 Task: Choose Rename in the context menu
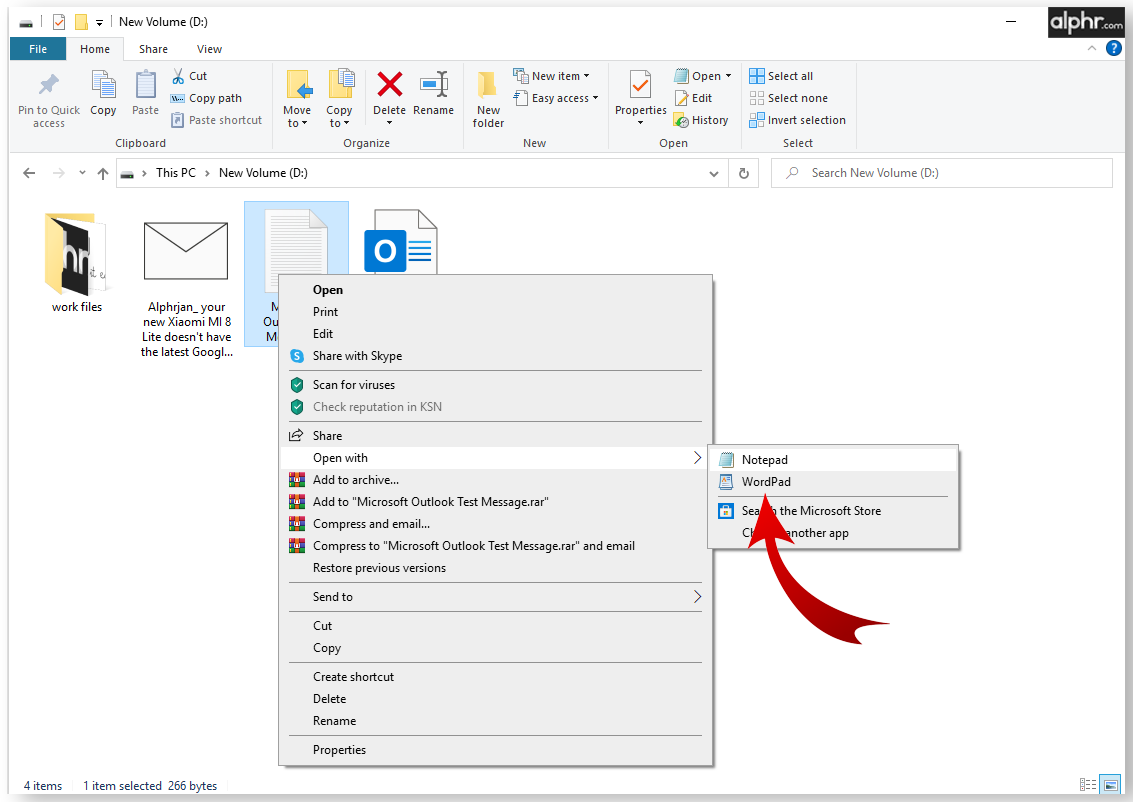pyautogui.click(x=495, y=721)
